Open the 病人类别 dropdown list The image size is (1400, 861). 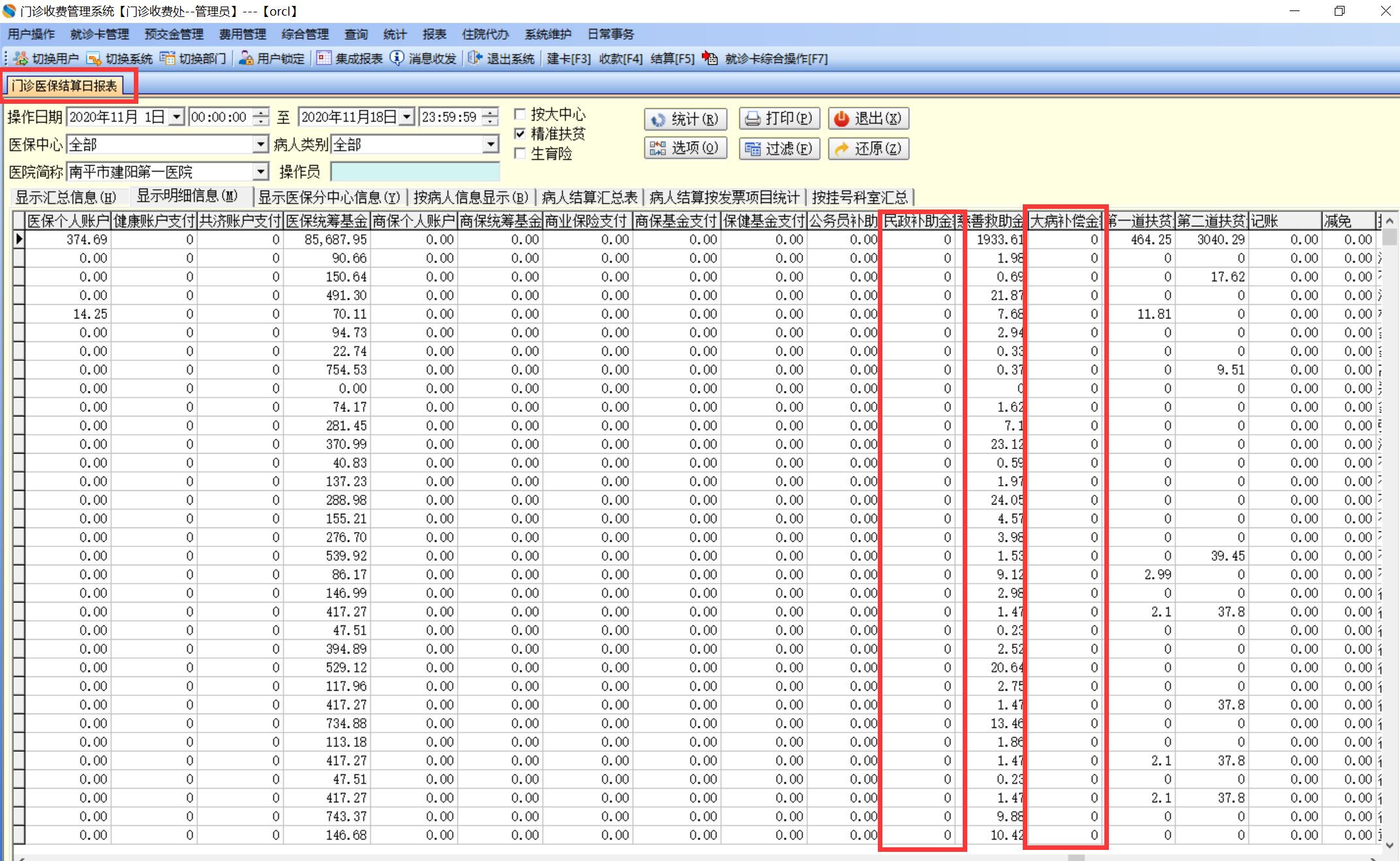(x=491, y=144)
